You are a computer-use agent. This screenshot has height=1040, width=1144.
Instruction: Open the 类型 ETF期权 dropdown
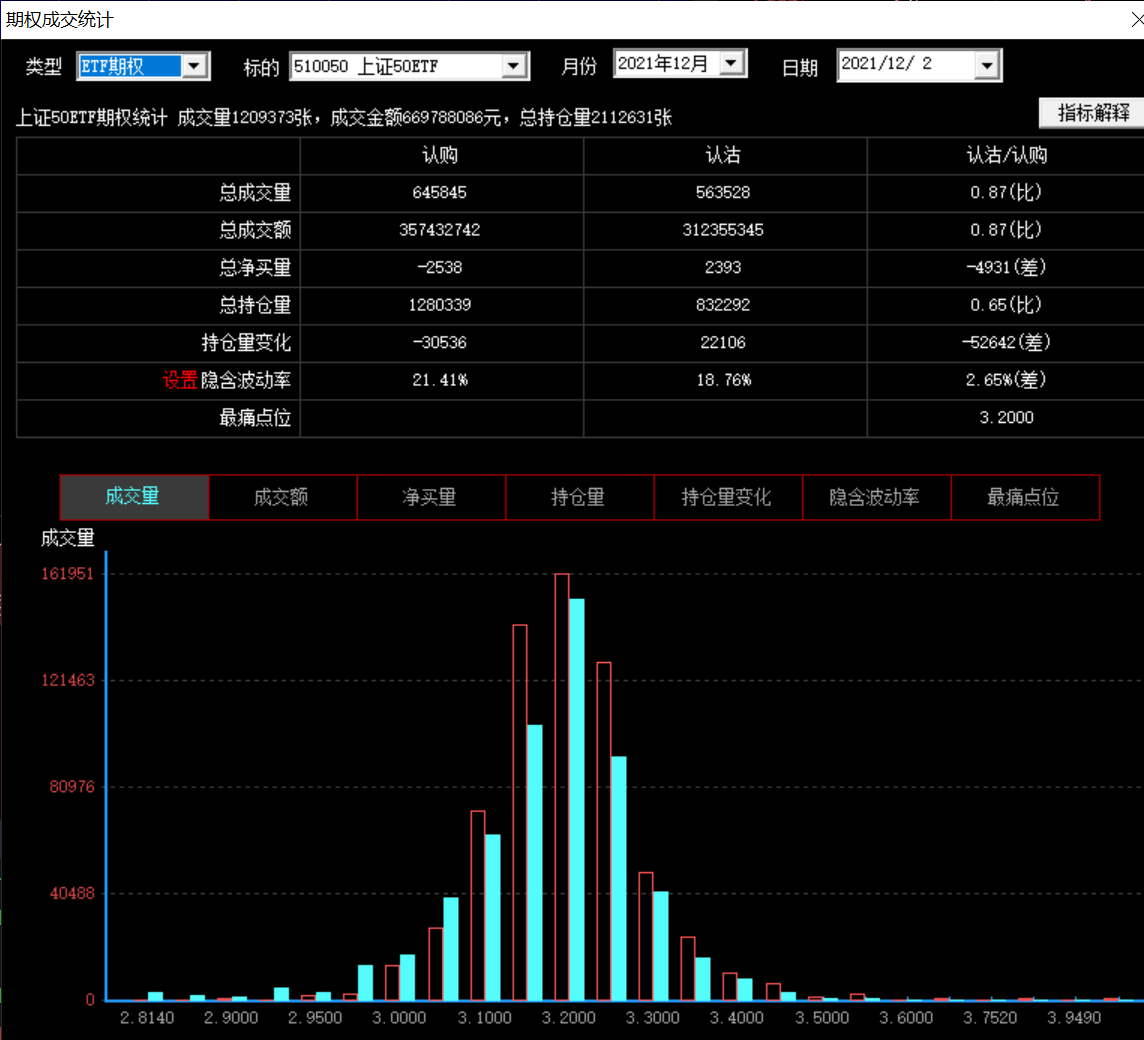click(195, 67)
